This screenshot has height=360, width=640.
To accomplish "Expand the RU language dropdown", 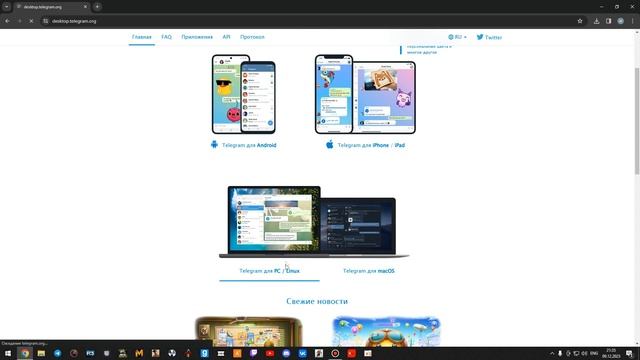I will [458, 37].
